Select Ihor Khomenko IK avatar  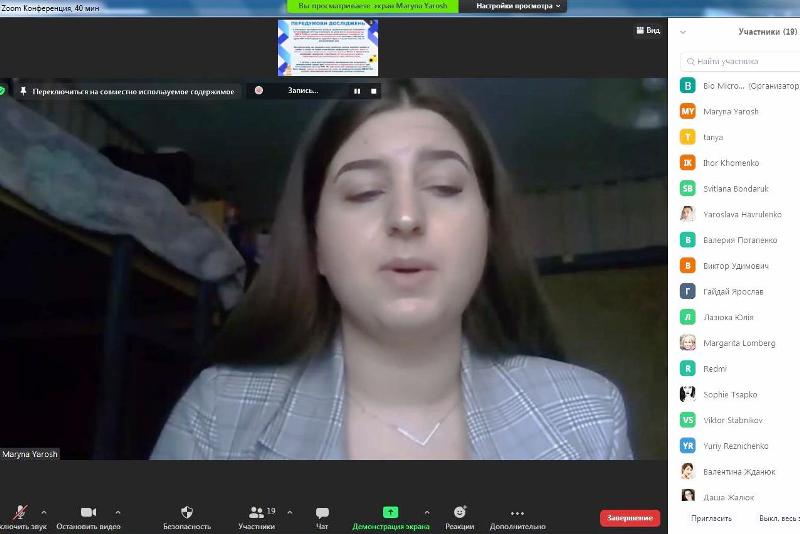688,163
